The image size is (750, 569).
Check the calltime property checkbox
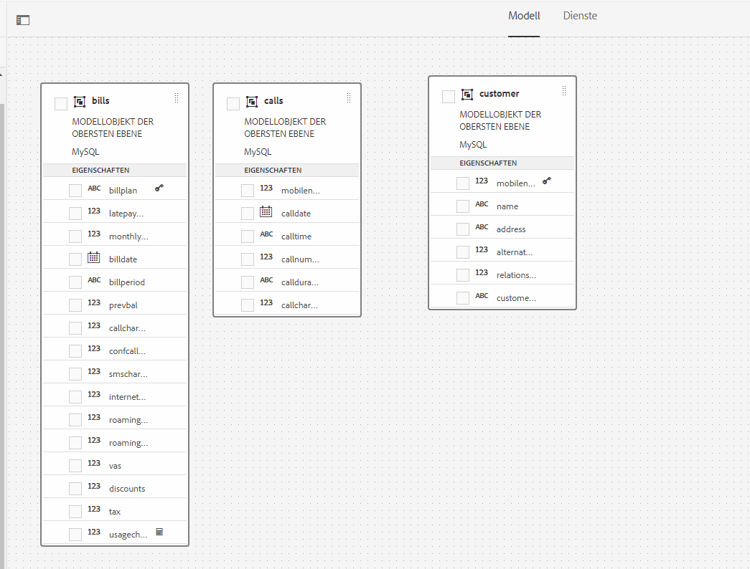247,236
